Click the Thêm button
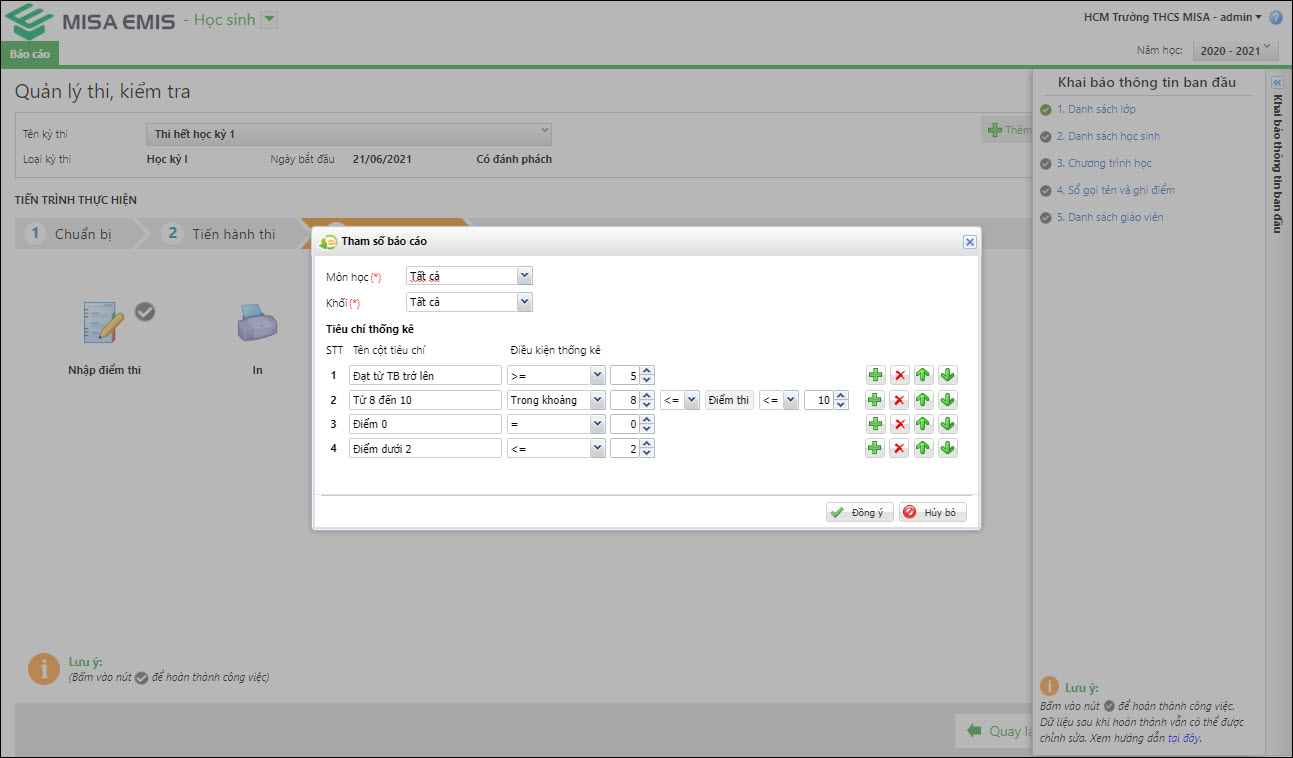 pos(1006,130)
